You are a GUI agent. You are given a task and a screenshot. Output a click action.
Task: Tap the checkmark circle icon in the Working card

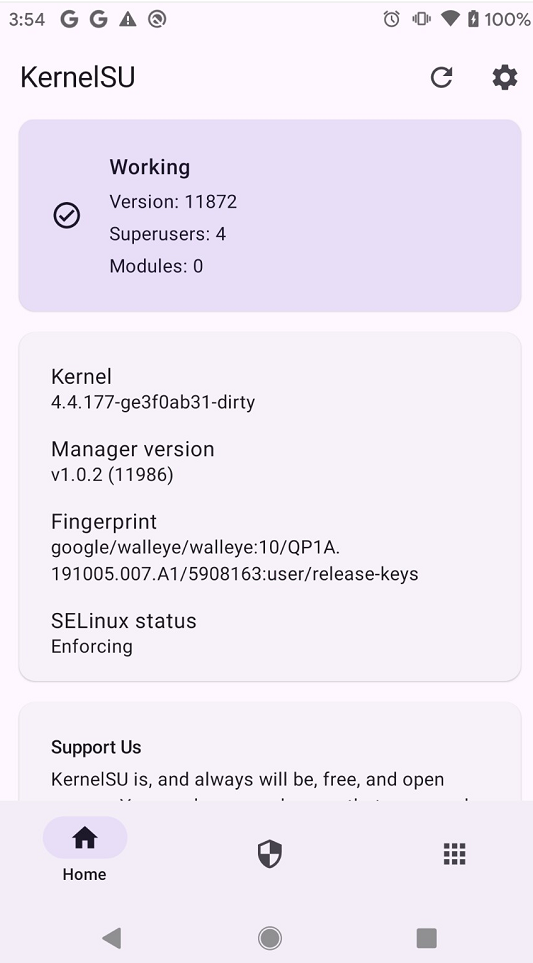[x=66, y=216]
